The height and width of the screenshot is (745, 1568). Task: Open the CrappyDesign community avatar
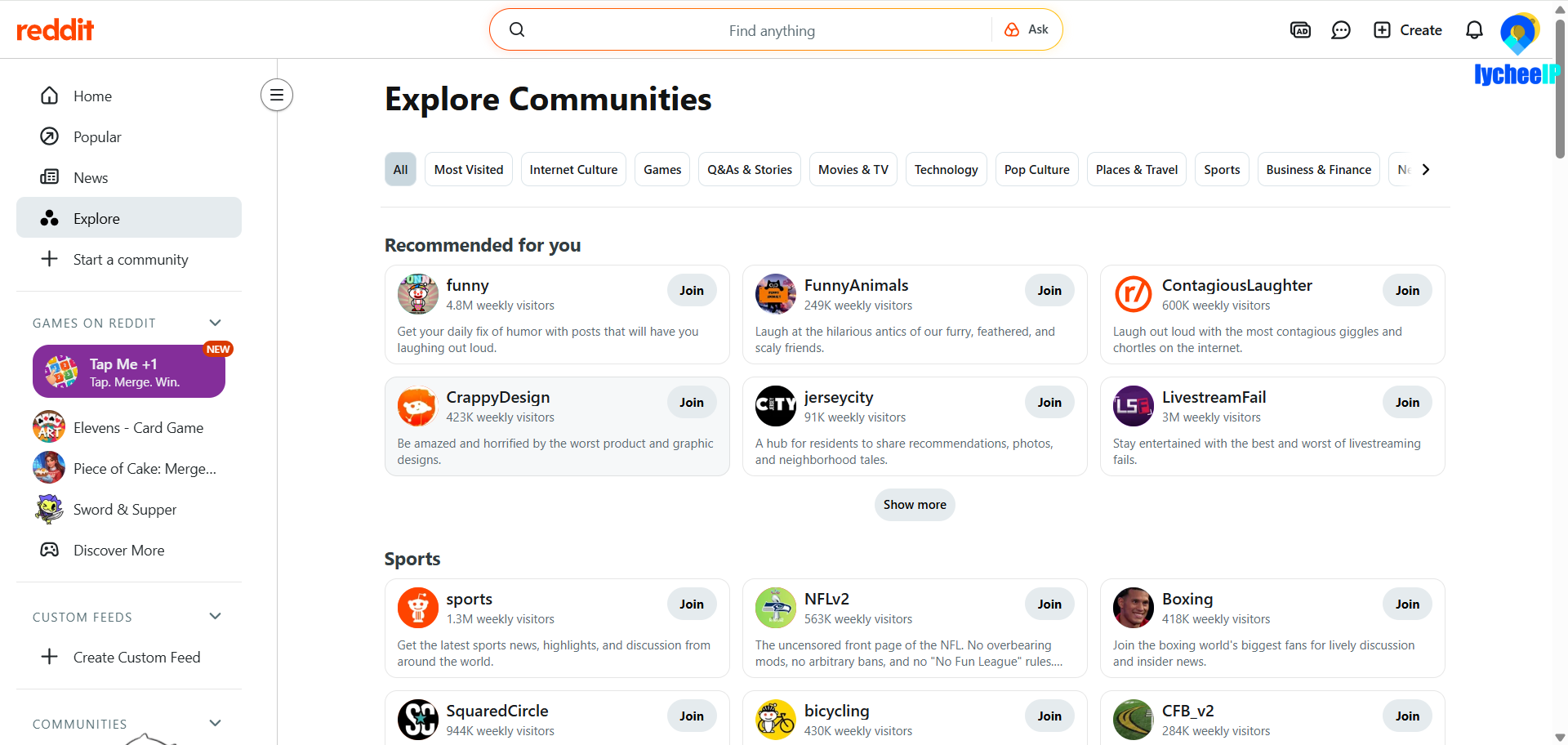(x=418, y=406)
